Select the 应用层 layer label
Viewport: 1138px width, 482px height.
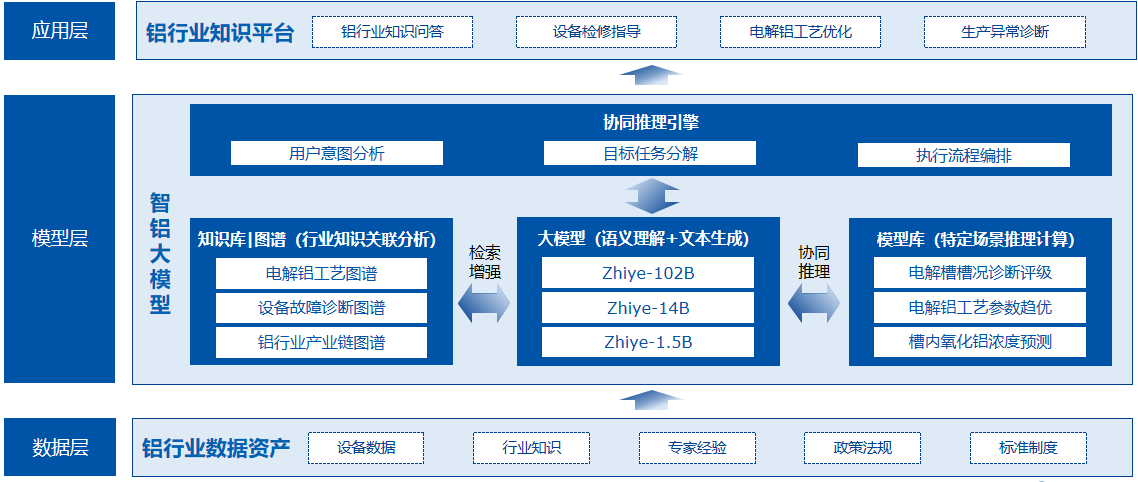(60, 31)
